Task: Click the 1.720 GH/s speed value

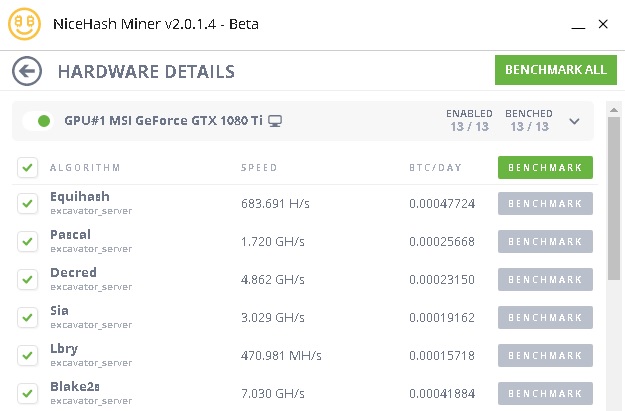Action: click(273, 242)
